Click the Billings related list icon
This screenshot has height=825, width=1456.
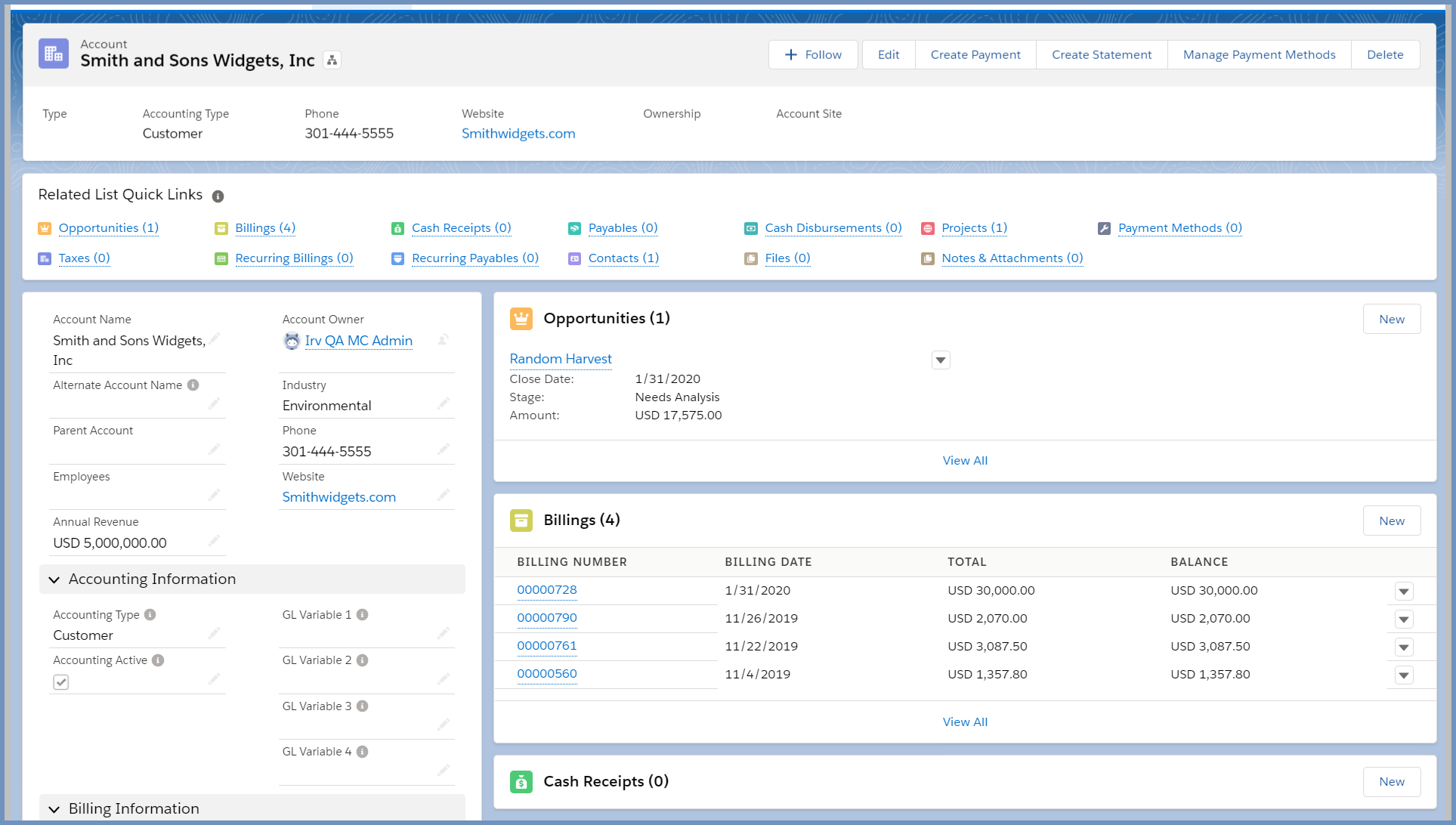[x=521, y=521]
